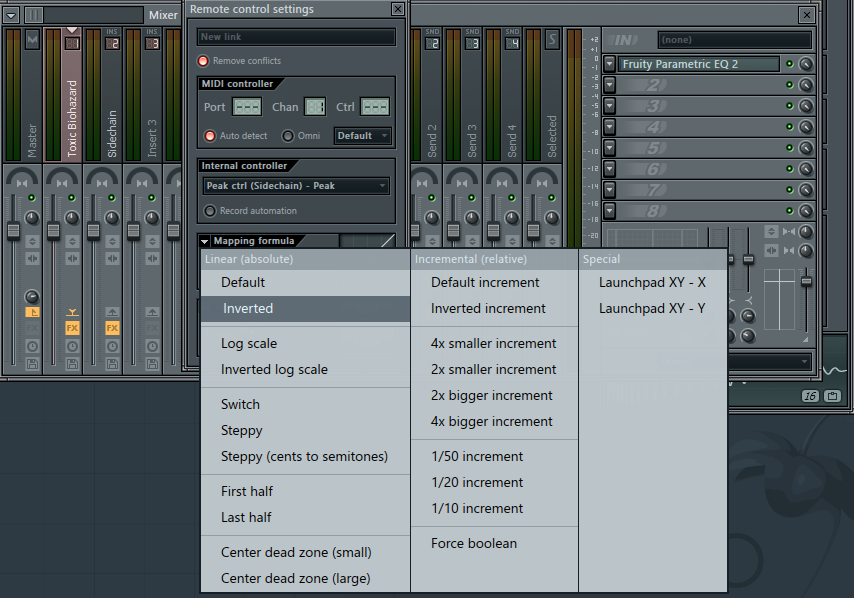Open the Peak ctrl (Sidechain) - Peak dropdown

tap(296, 186)
